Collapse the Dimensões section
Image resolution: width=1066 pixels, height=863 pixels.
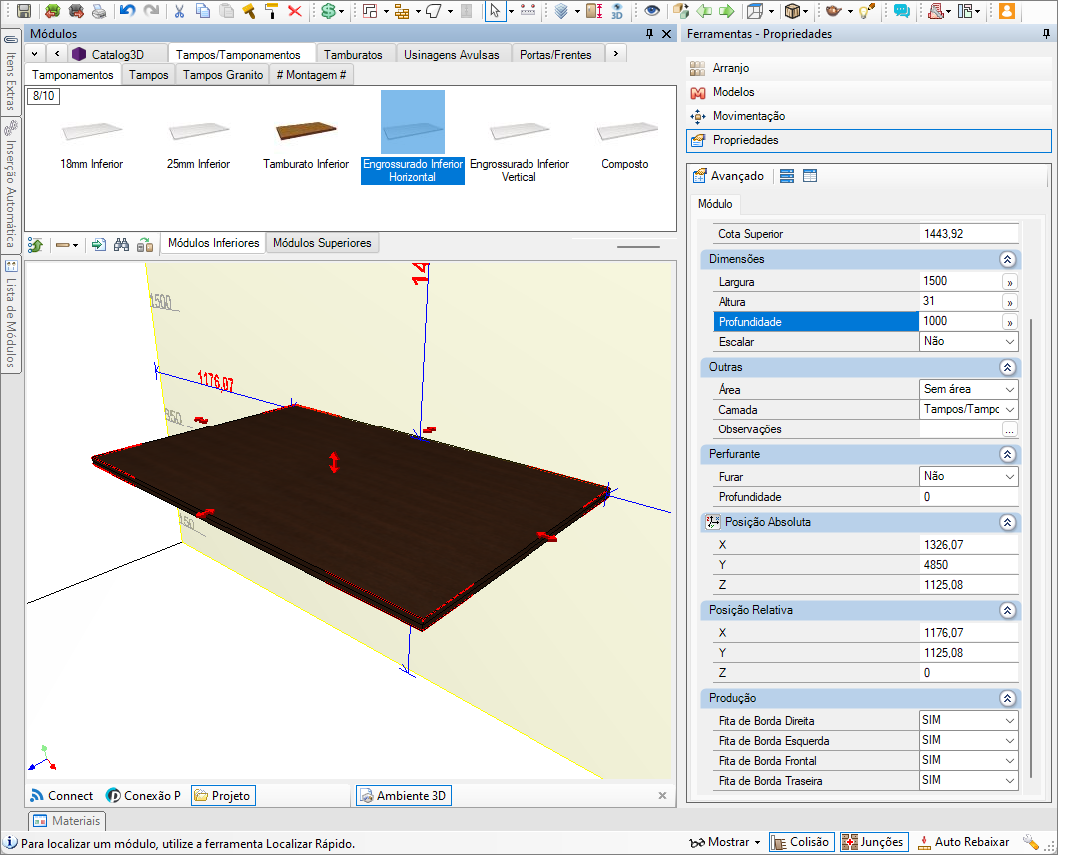1008,259
